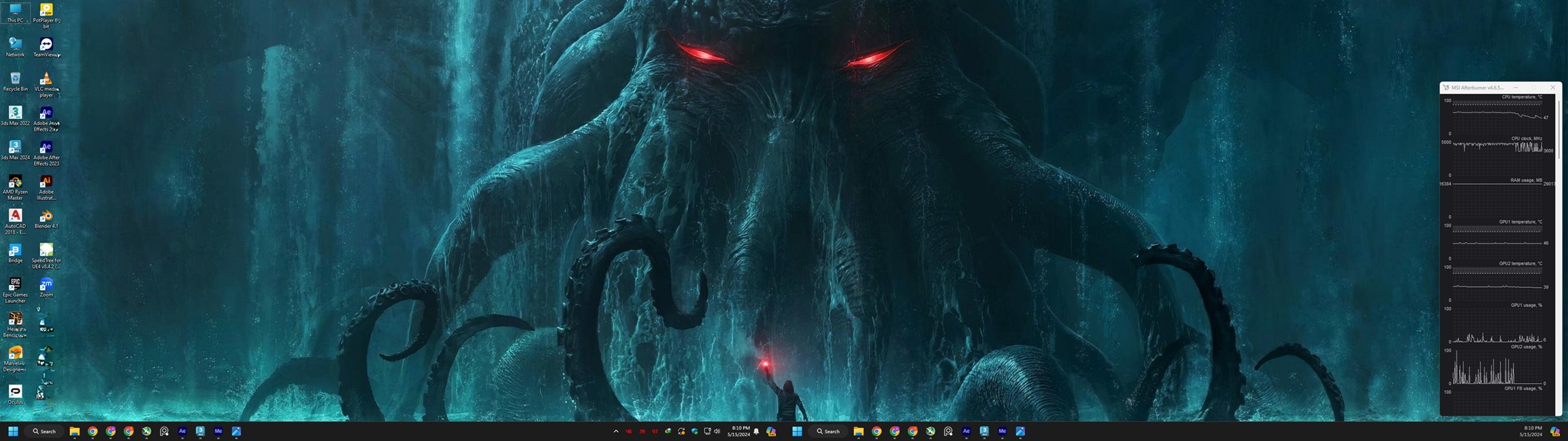1568x441 pixels.
Task: Open Copilot icon on the right taskbar
Action: coord(1555,431)
